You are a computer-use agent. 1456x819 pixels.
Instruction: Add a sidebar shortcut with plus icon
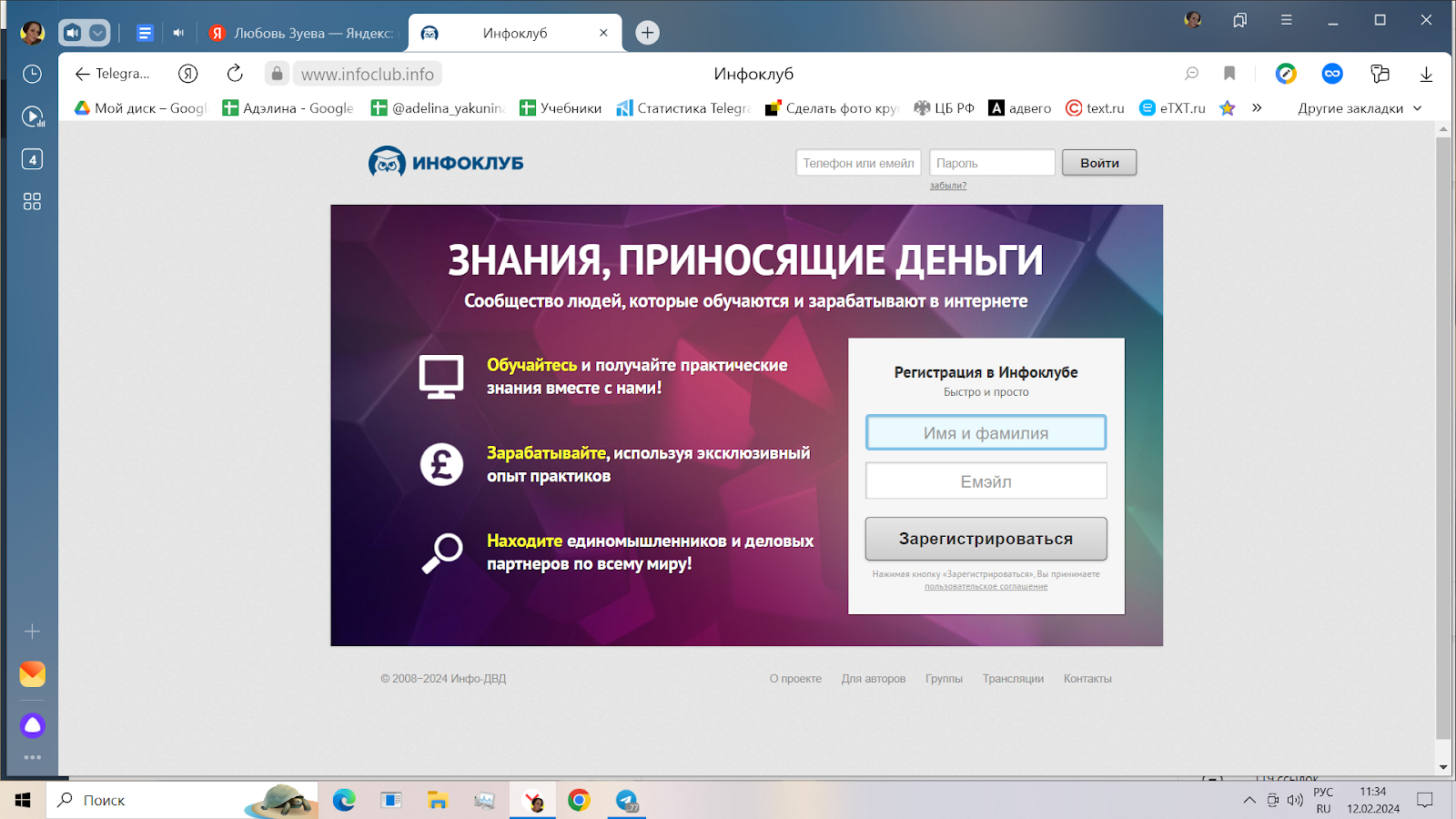pyautogui.click(x=32, y=632)
